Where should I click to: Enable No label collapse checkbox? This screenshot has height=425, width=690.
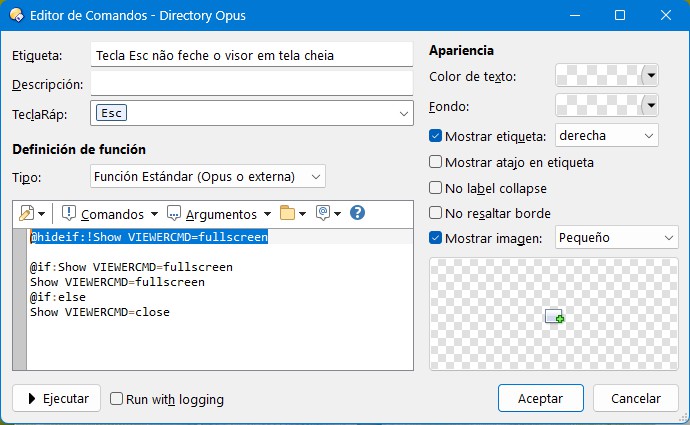click(435, 188)
